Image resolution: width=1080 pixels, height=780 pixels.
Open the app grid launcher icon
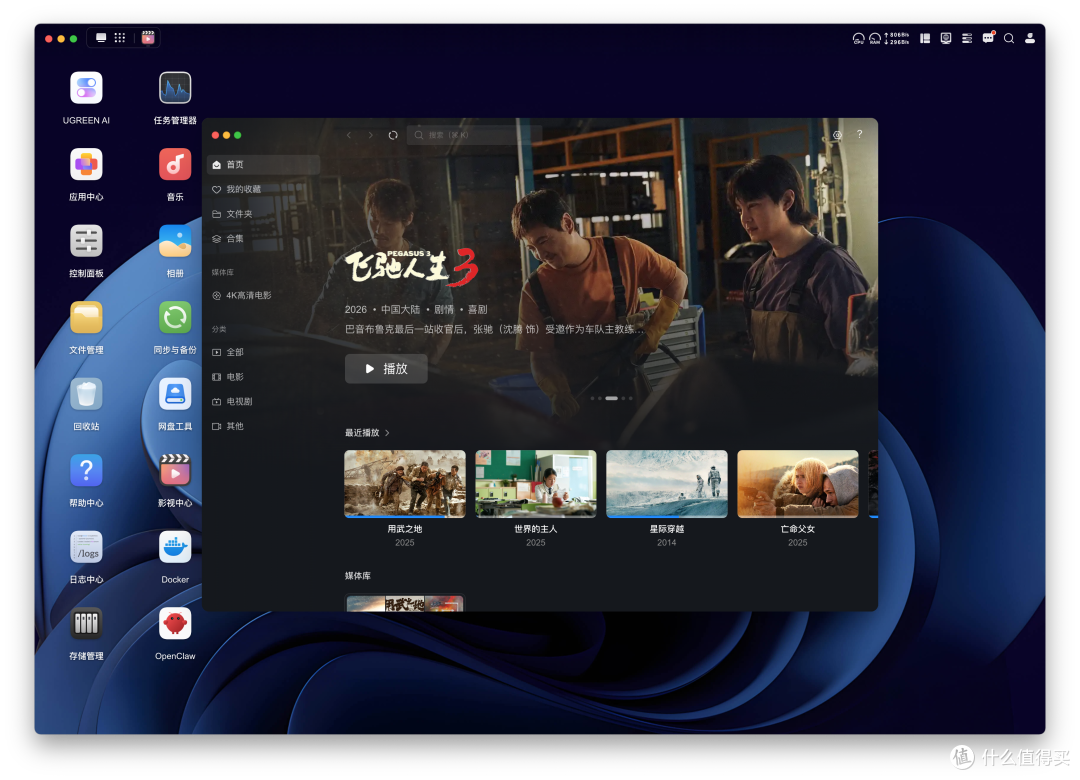pos(120,38)
